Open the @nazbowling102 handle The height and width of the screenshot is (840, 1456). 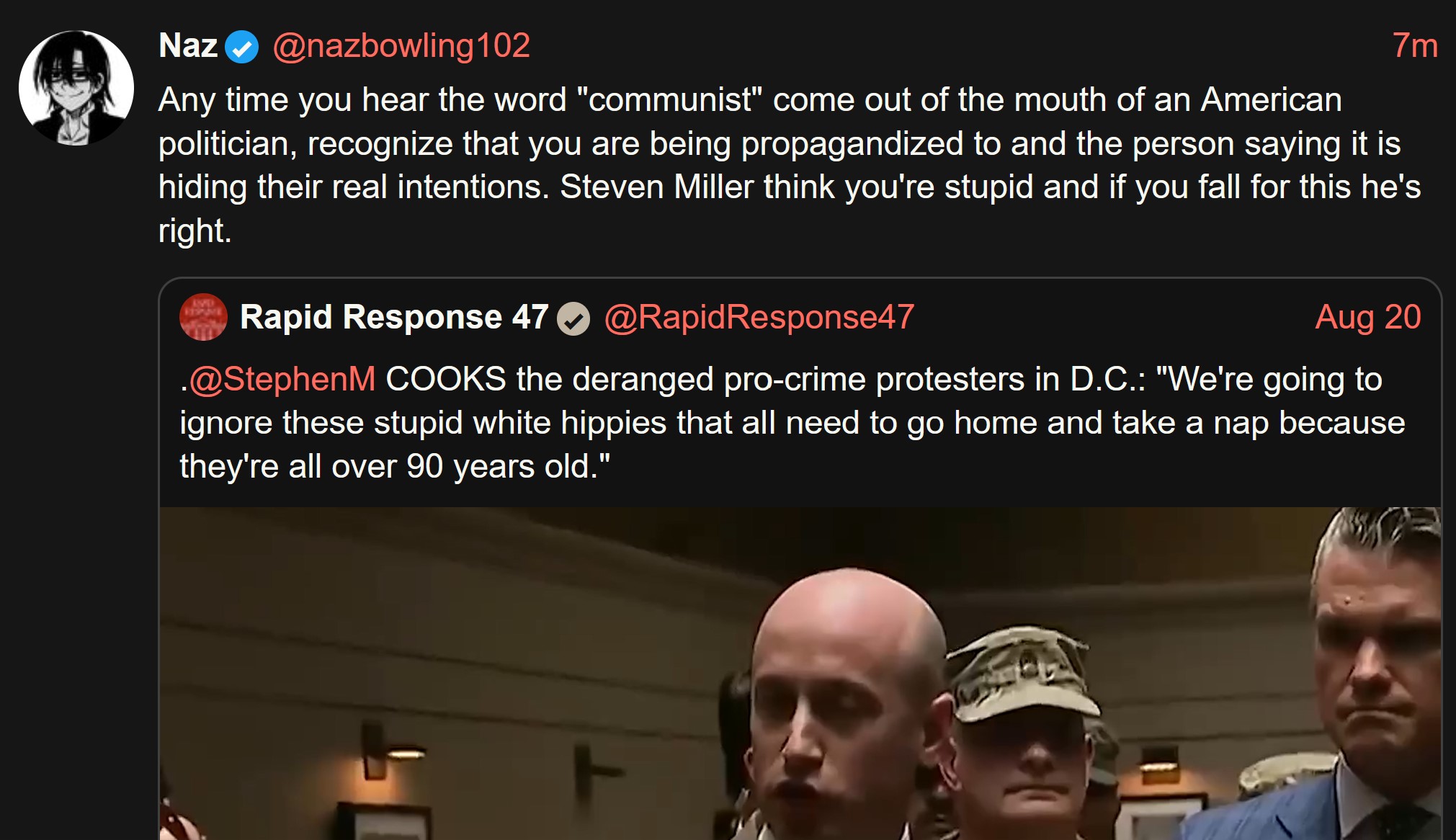(x=401, y=46)
